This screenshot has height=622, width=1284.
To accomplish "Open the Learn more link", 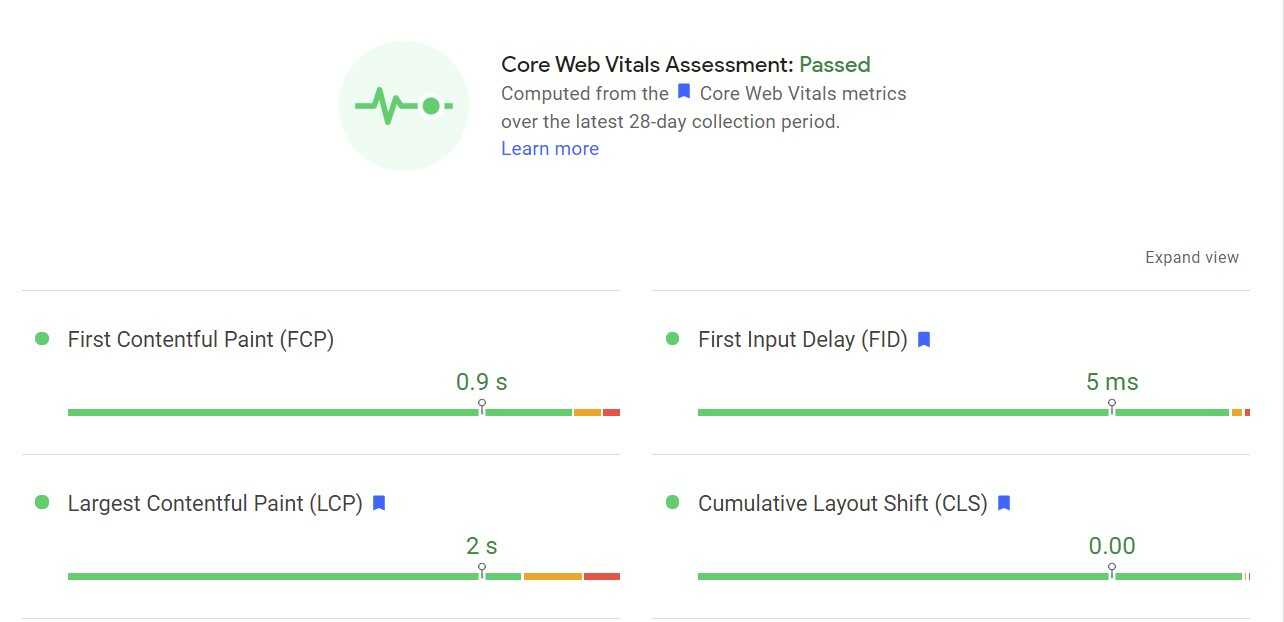I will pos(550,149).
